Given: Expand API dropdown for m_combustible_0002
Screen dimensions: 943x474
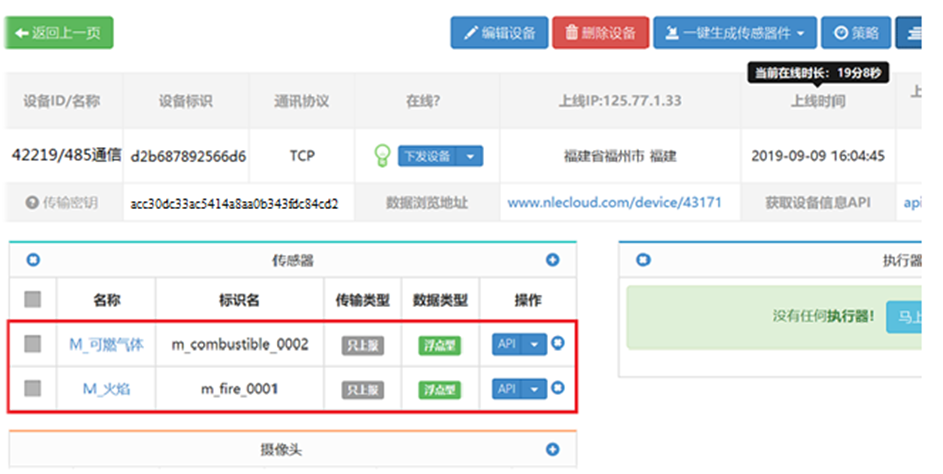Looking at the screenshot, I should tap(534, 344).
